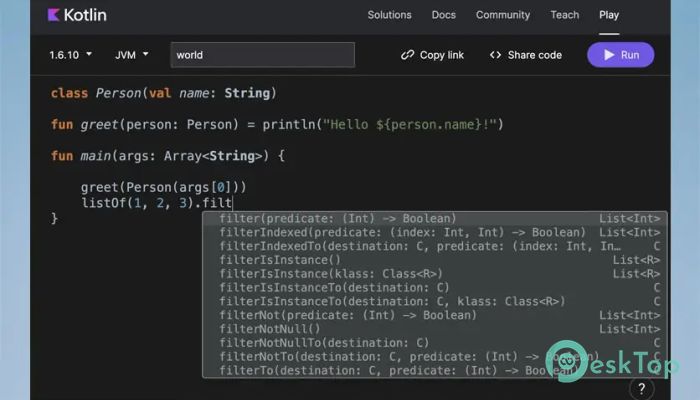
Task: Open the Docs menu item
Action: pos(443,15)
